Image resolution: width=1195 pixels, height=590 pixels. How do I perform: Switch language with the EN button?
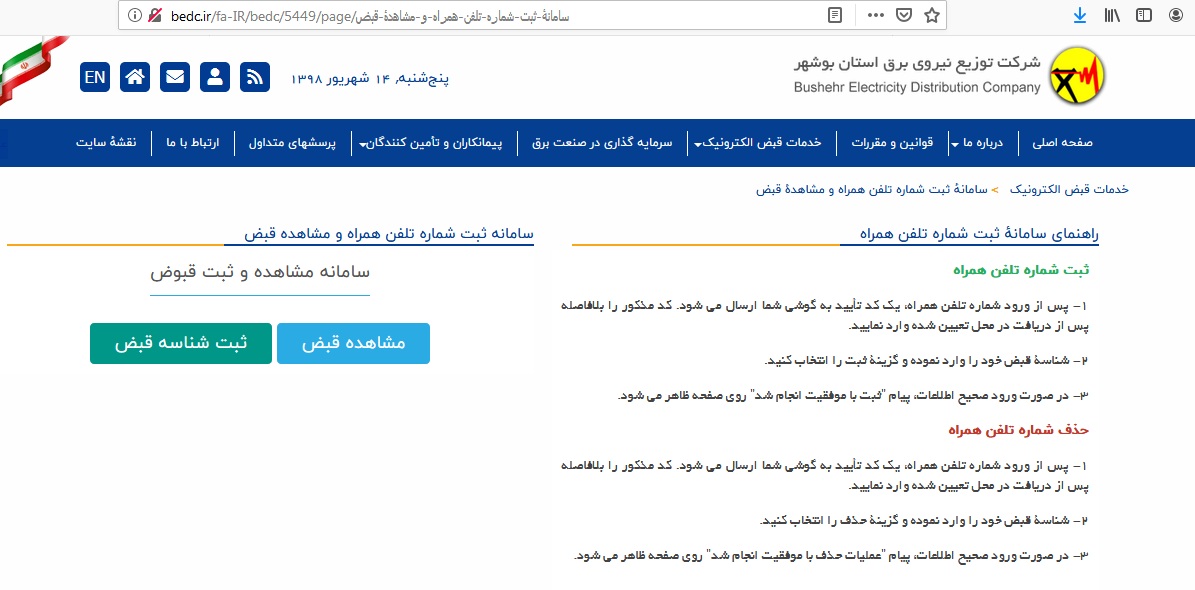[95, 77]
